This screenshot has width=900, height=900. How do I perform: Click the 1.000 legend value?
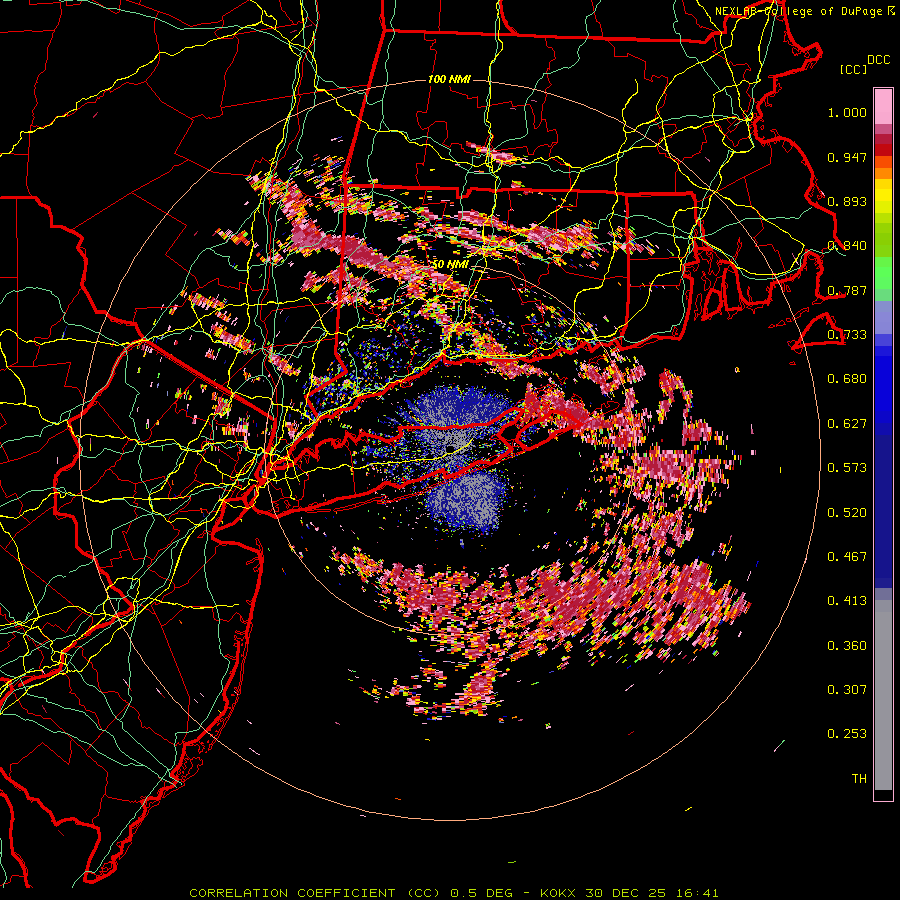[x=847, y=112]
